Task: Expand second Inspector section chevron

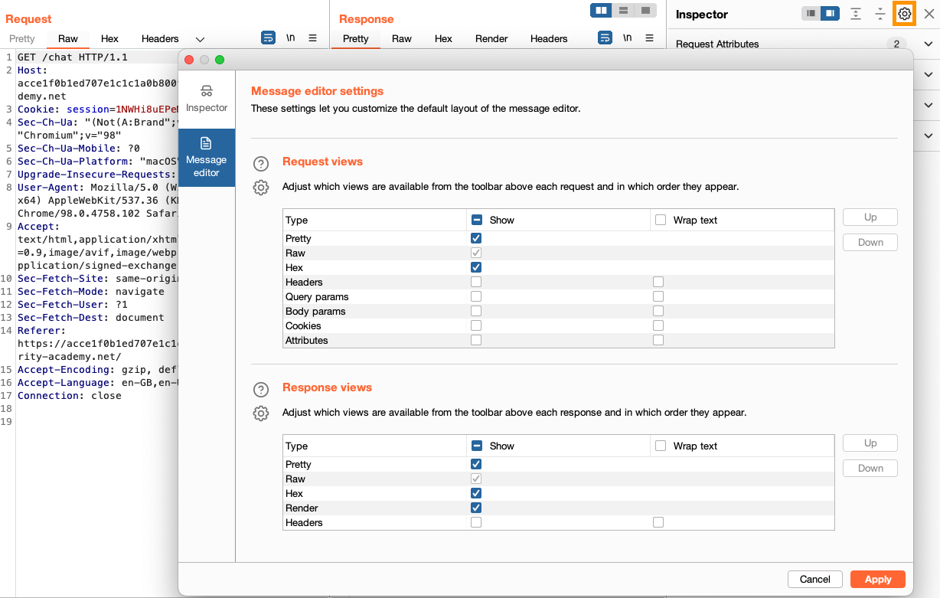Action: (928, 74)
